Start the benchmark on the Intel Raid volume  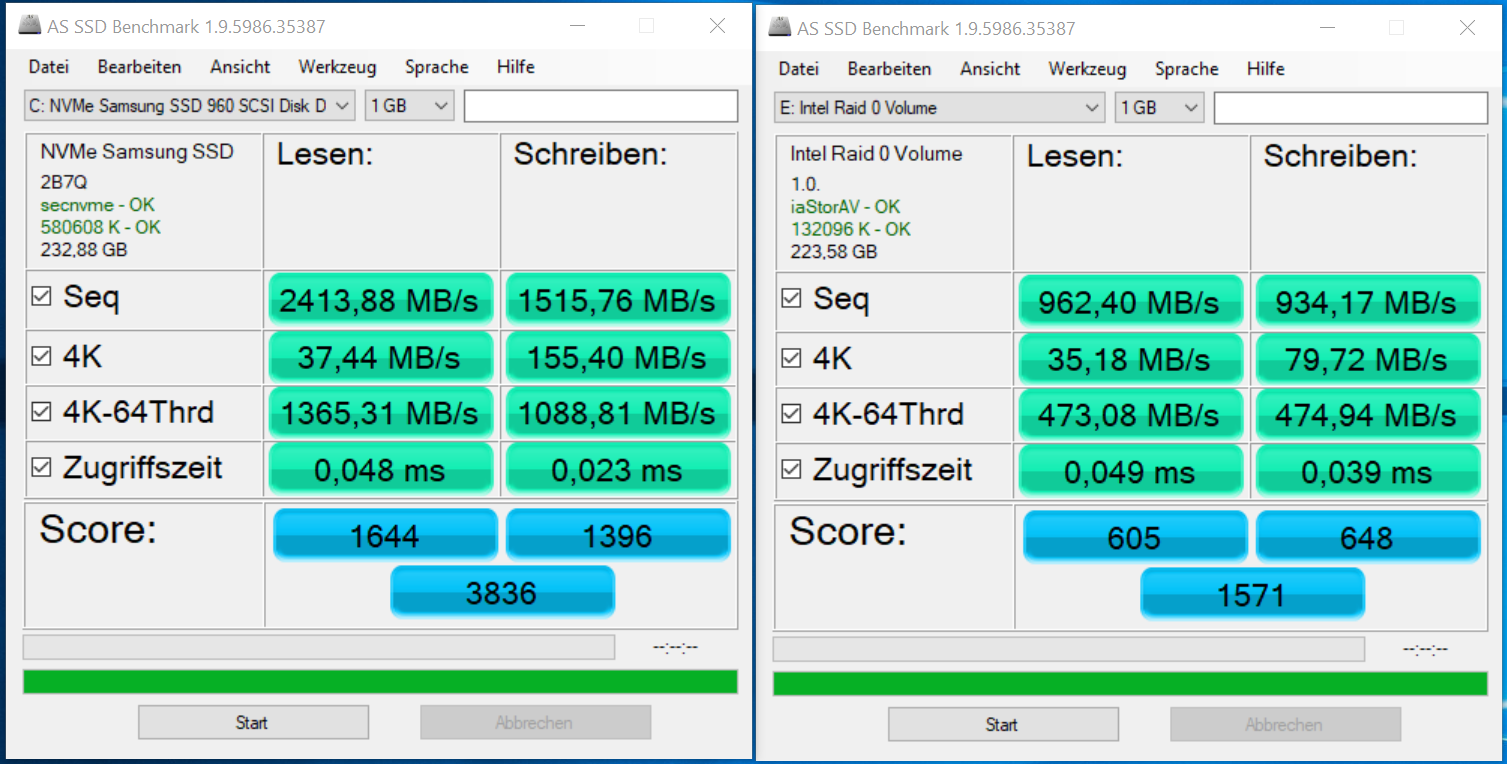pyautogui.click(x=1003, y=724)
